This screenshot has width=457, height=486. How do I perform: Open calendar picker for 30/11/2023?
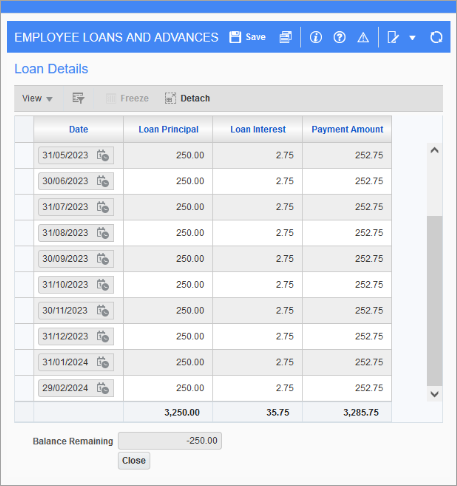click(x=103, y=311)
